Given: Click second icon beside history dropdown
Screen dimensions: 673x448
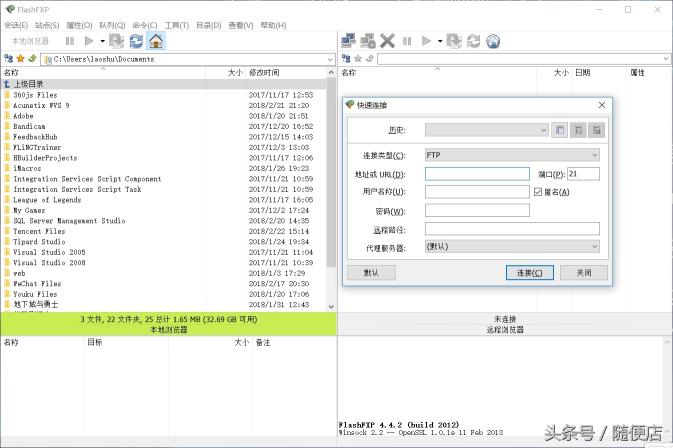Looking at the screenshot, I should 578,130.
